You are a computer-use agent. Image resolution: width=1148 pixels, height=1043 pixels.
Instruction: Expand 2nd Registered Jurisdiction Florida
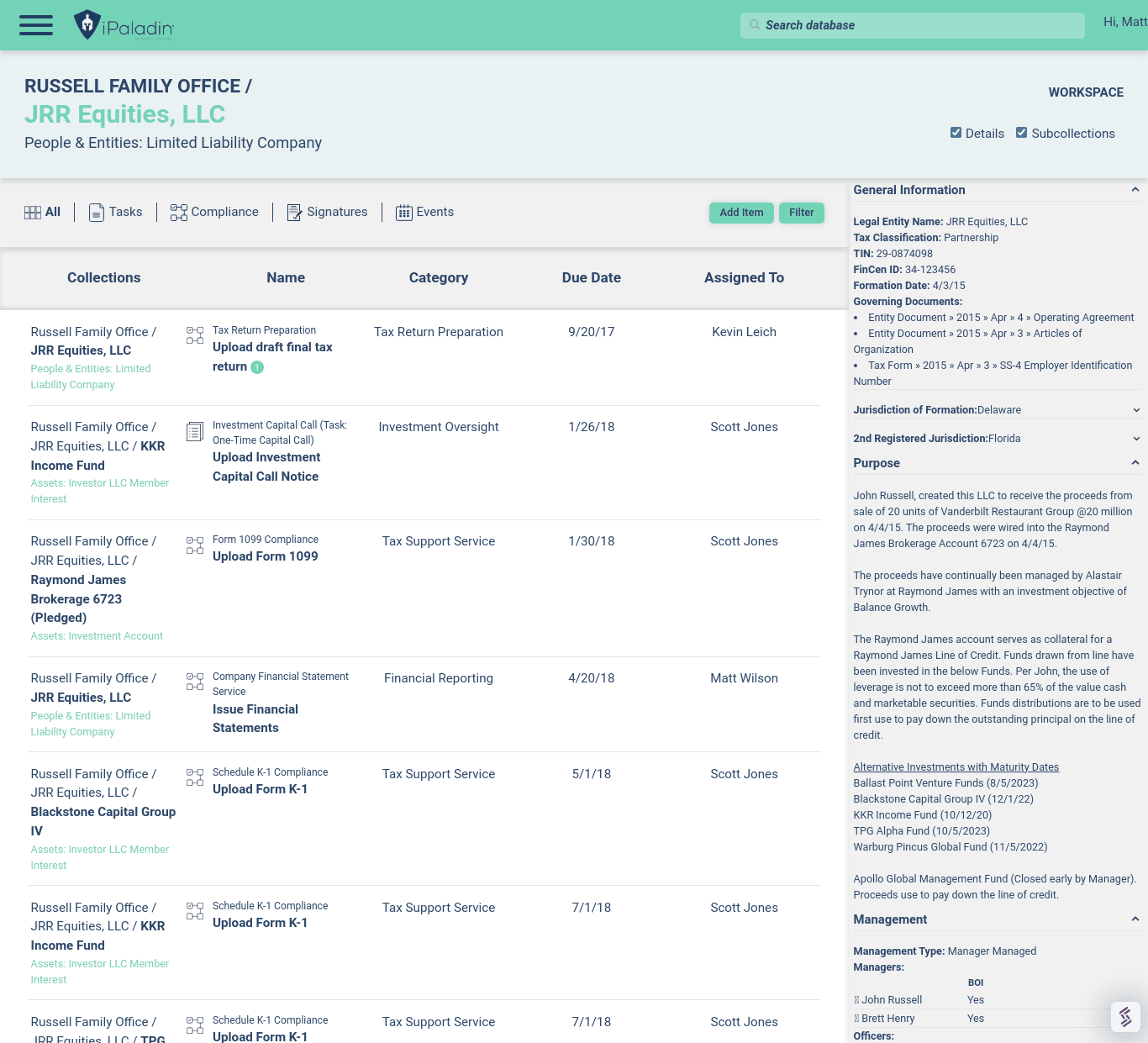(1136, 439)
